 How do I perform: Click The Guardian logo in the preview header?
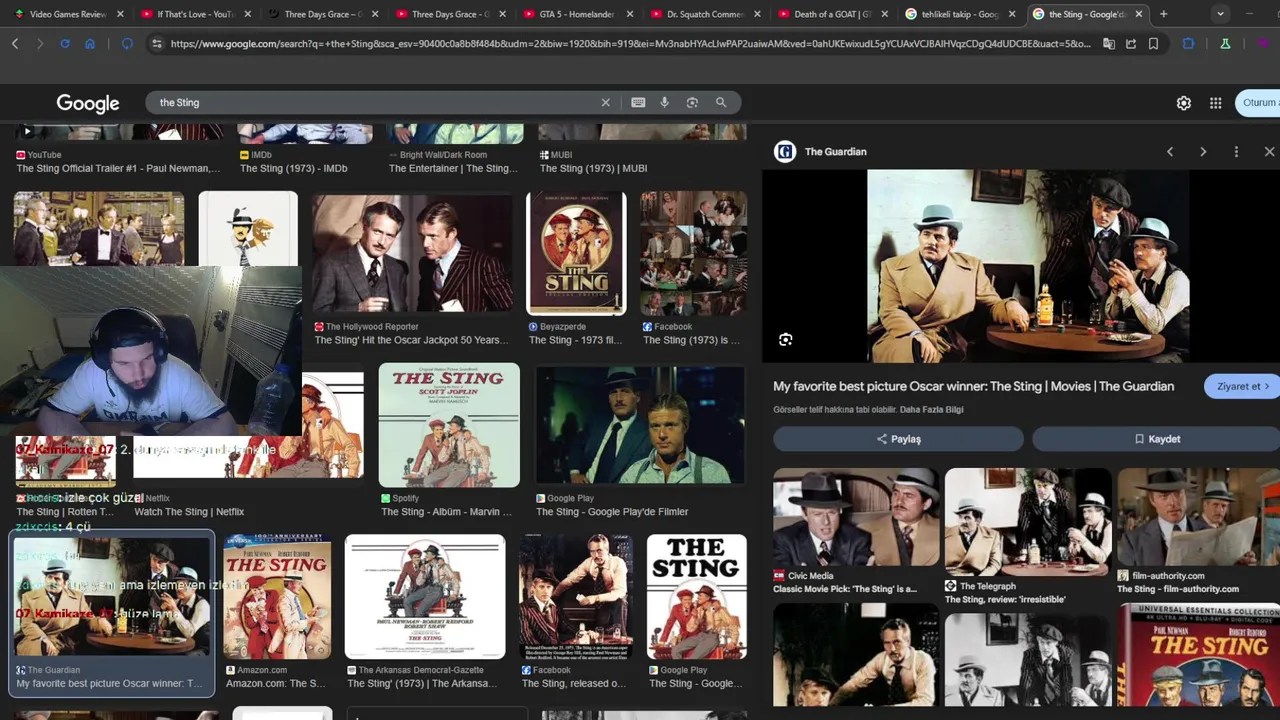(x=785, y=152)
